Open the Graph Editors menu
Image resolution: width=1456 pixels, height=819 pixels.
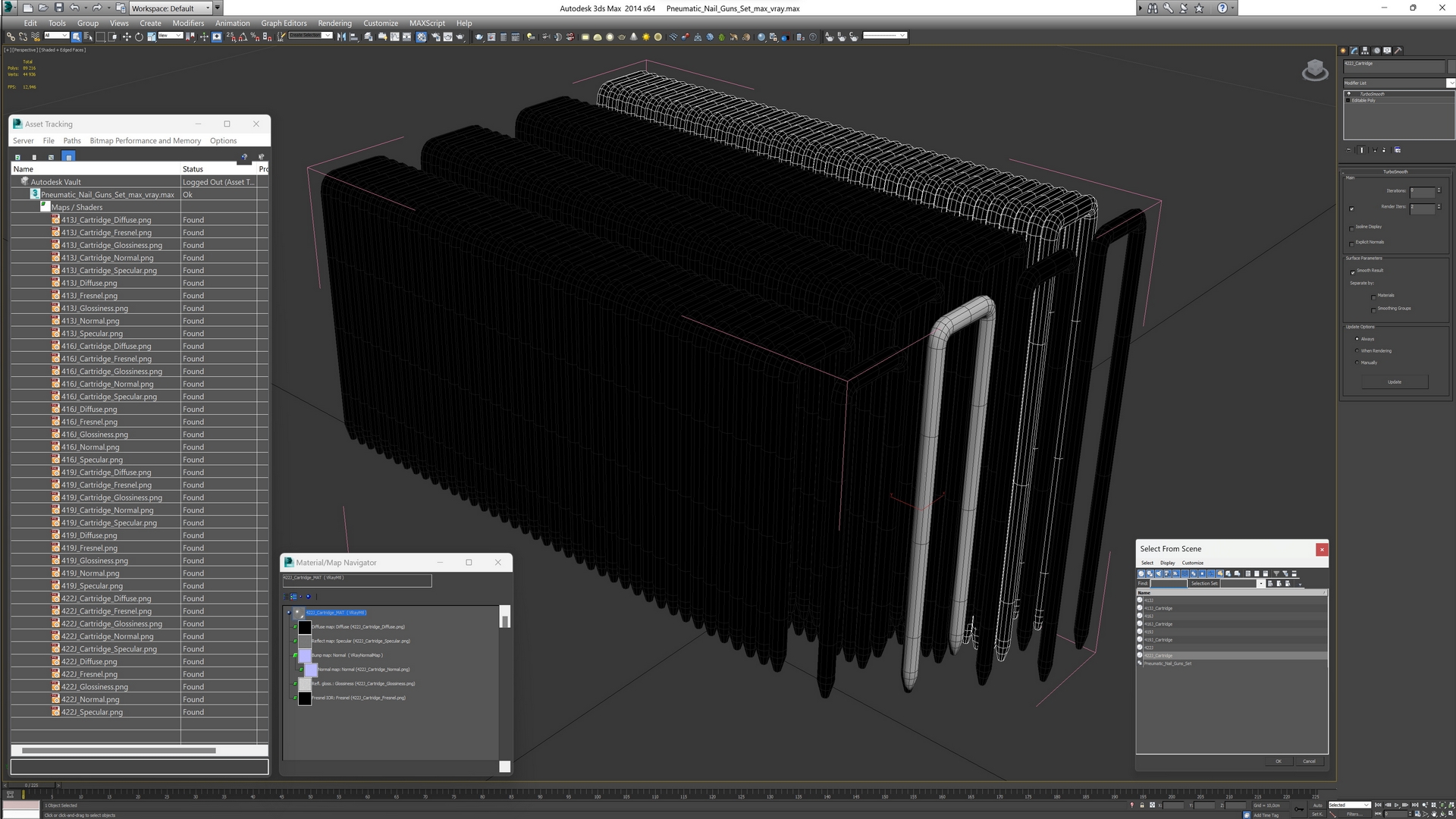pyautogui.click(x=283, y=23)
